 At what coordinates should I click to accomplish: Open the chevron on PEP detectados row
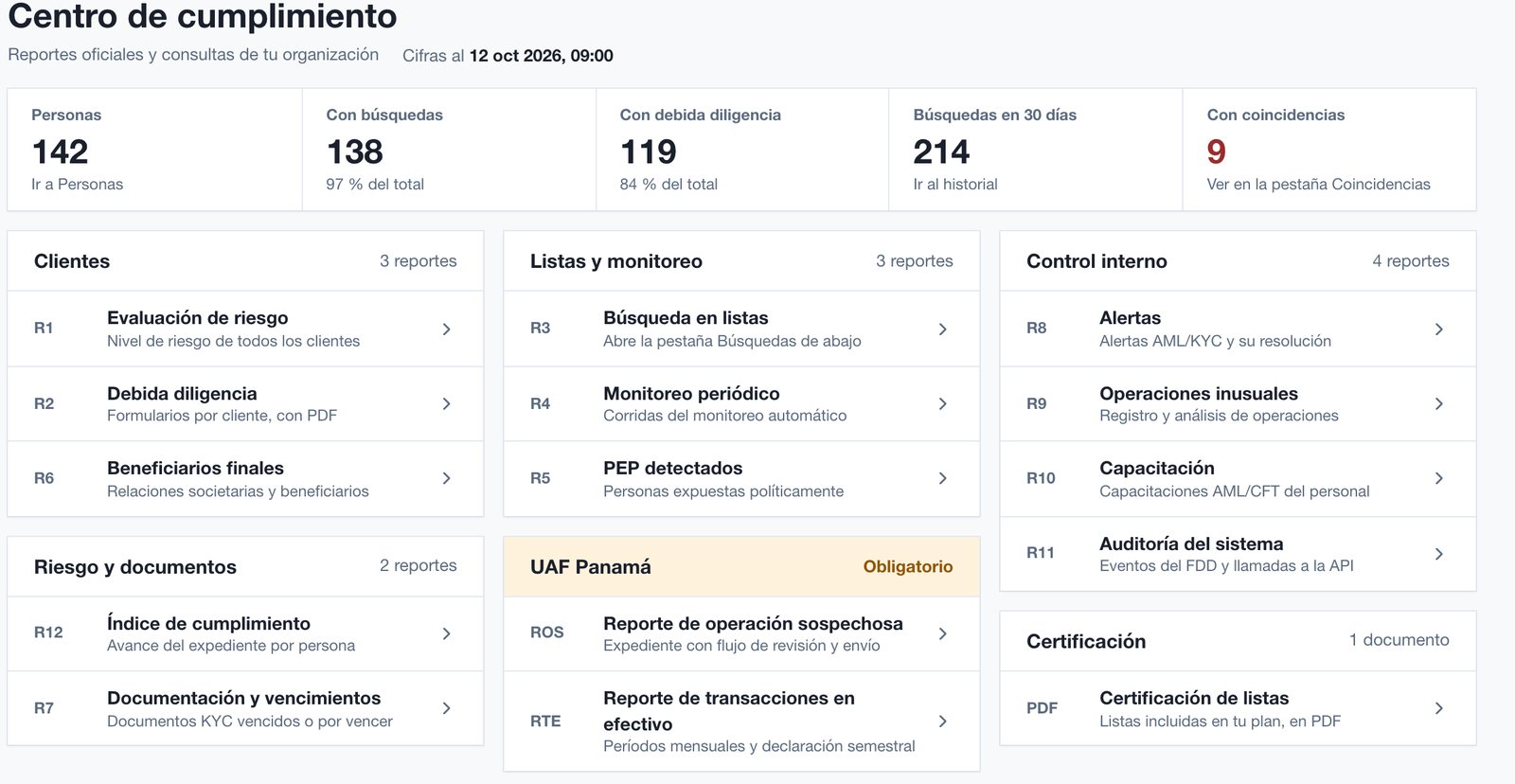click(x=943, y=478)
